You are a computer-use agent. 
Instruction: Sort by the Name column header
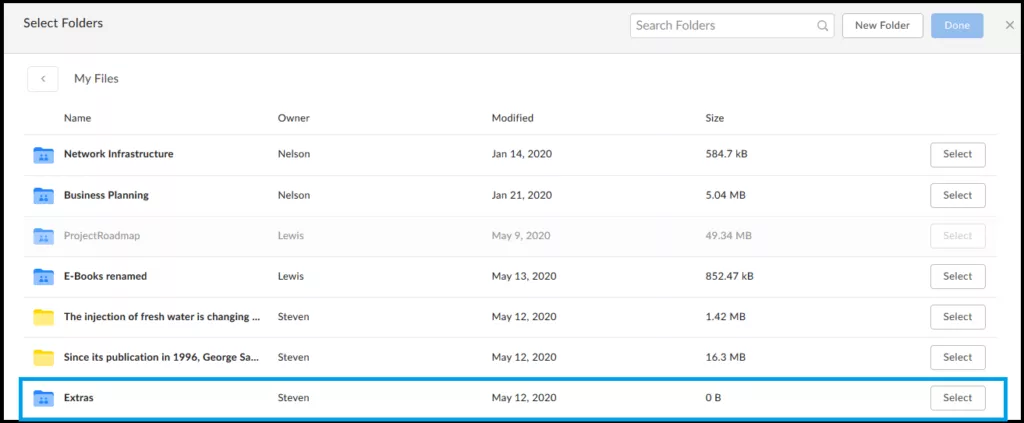77,118
